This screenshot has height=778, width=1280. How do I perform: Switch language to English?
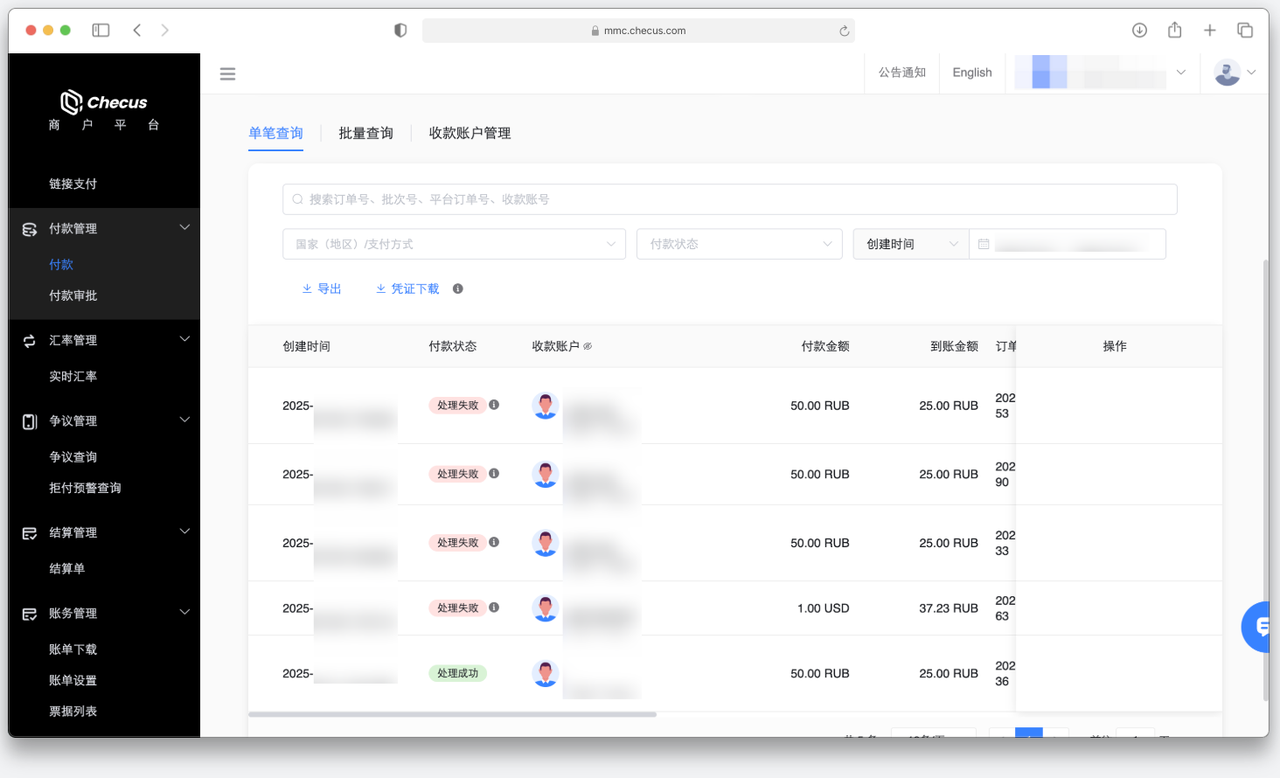click(x=972, y=73)
